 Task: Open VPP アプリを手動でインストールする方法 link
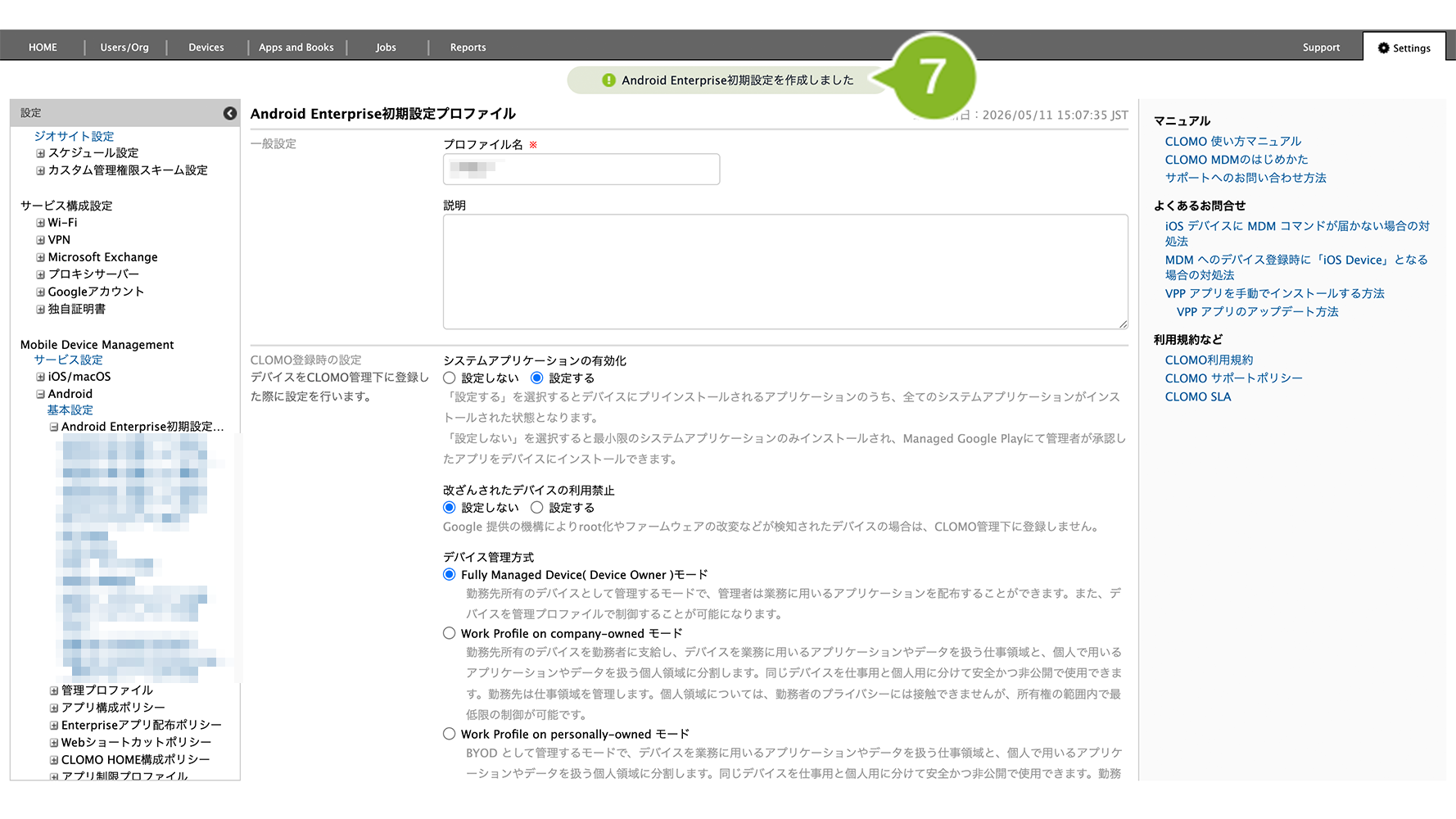pyautogui.click(x=1274, y=293)
